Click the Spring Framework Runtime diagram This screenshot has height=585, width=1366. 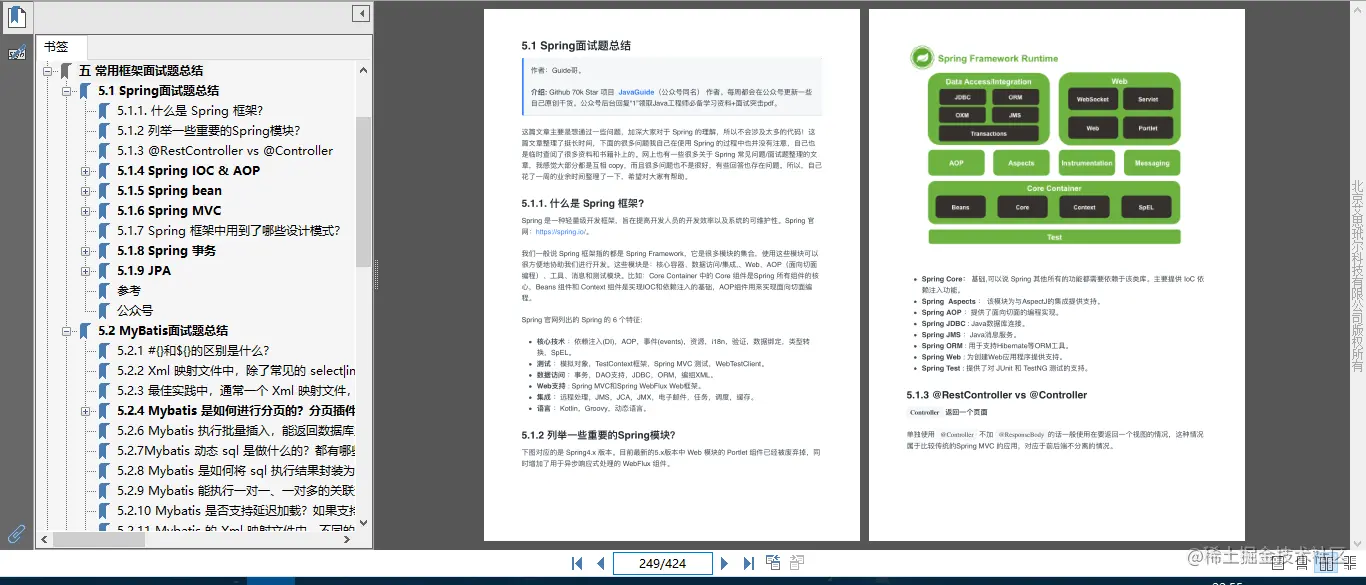(1044, 143)
